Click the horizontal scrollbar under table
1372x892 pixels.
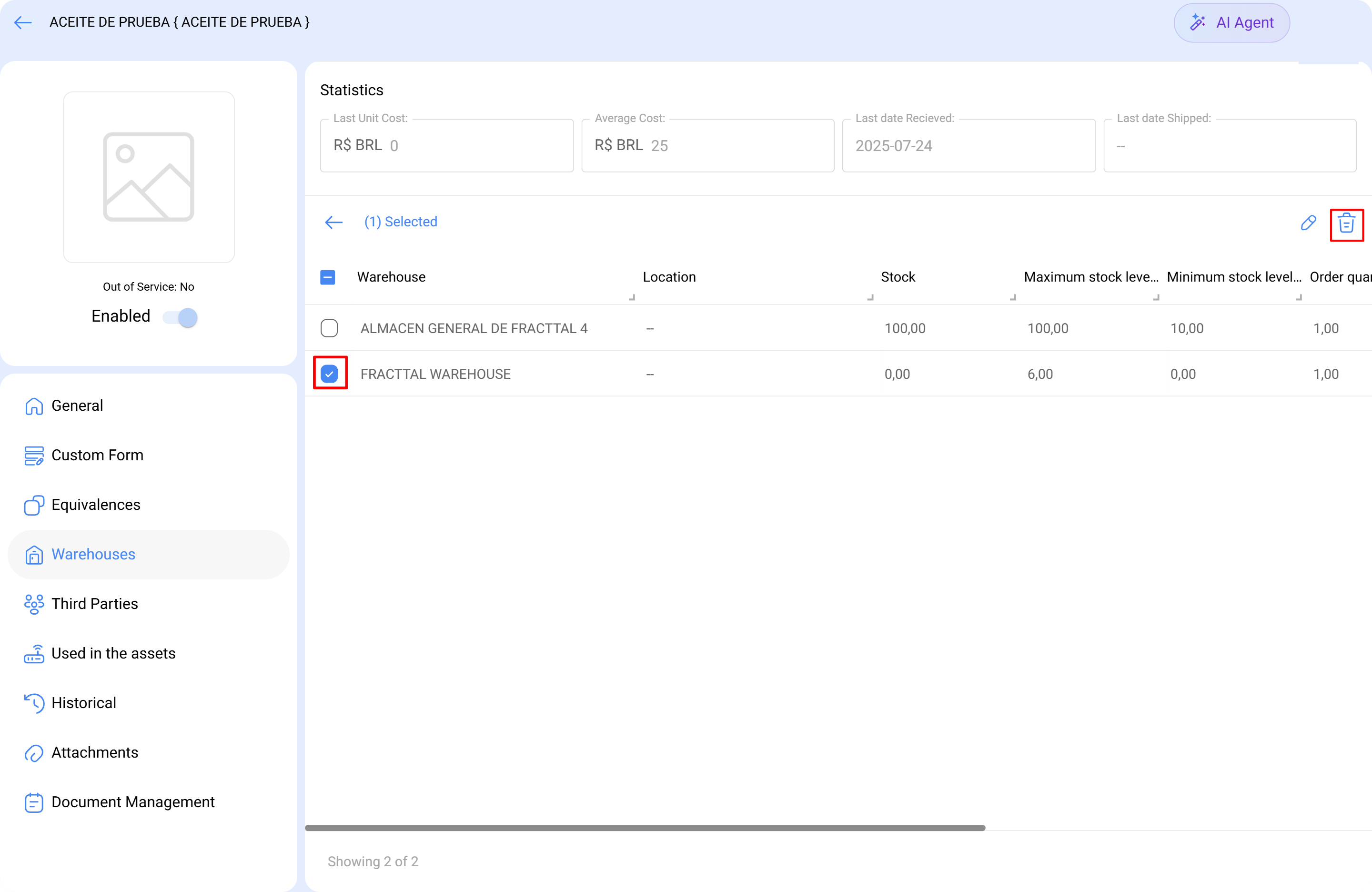click(645, 827)
